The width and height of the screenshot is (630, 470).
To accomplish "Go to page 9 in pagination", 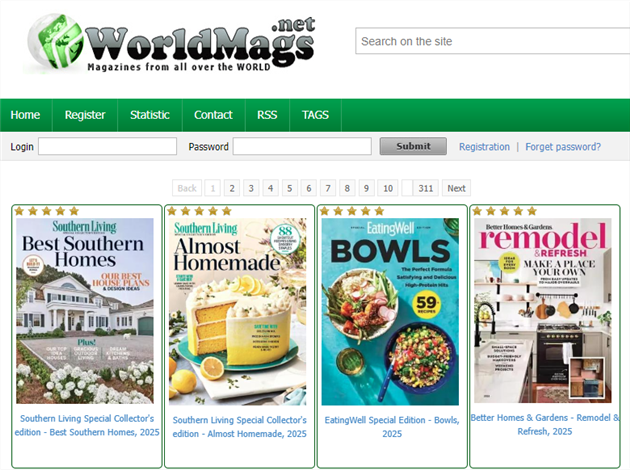I will [x=366, y=188].
